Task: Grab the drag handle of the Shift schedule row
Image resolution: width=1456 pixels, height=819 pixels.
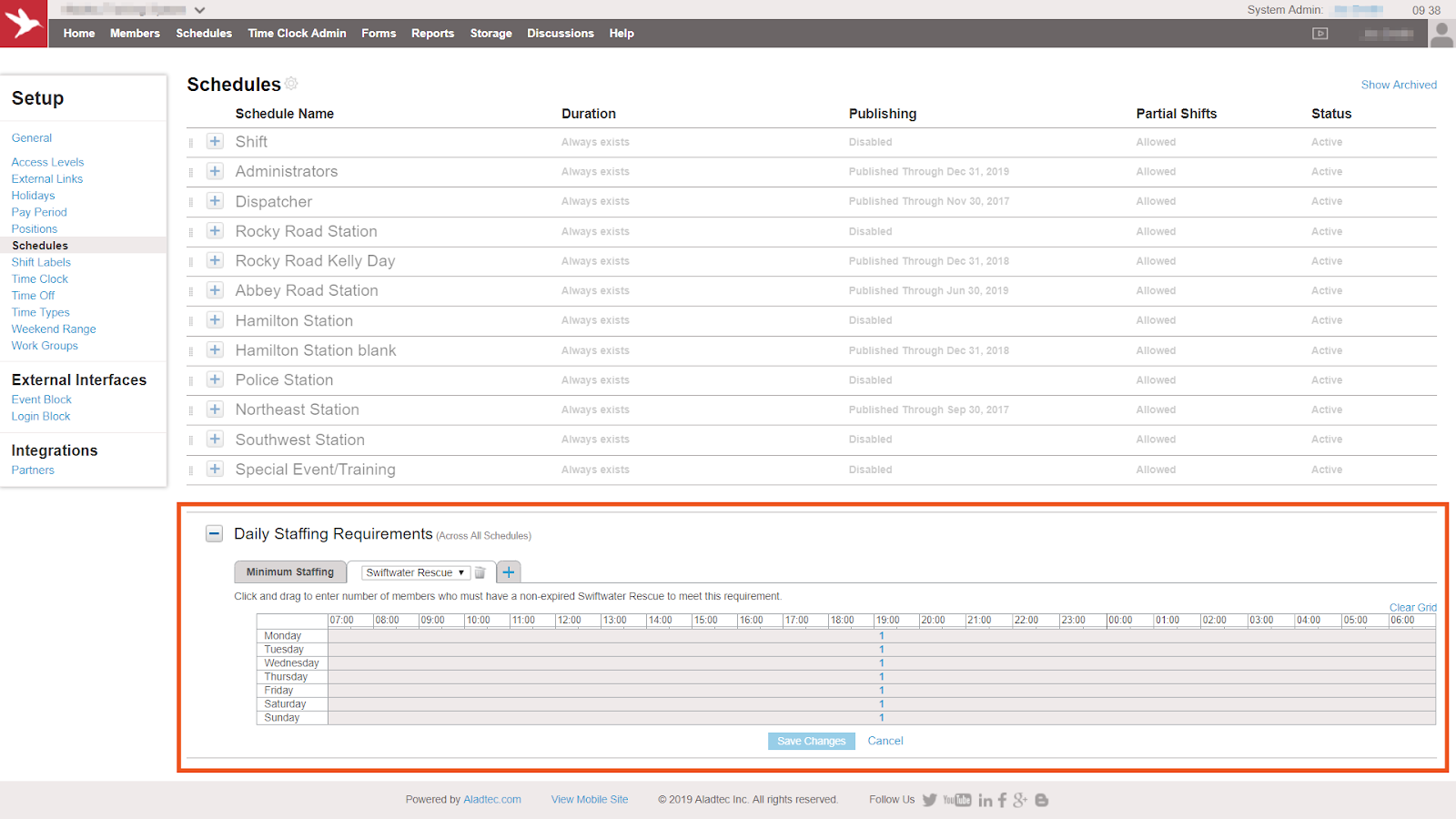Action: tap(191, 143)
